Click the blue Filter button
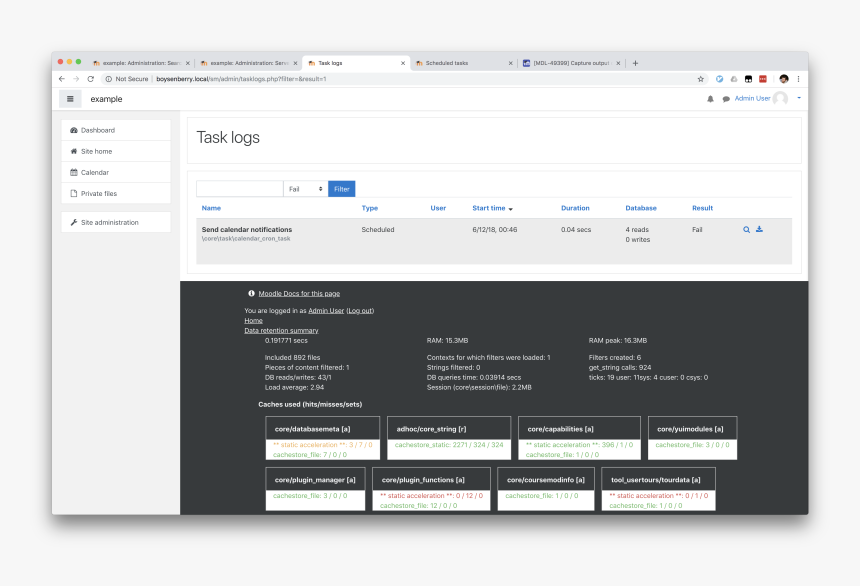The width and height of the screenshot is (860, 586). tap(342, 189)
